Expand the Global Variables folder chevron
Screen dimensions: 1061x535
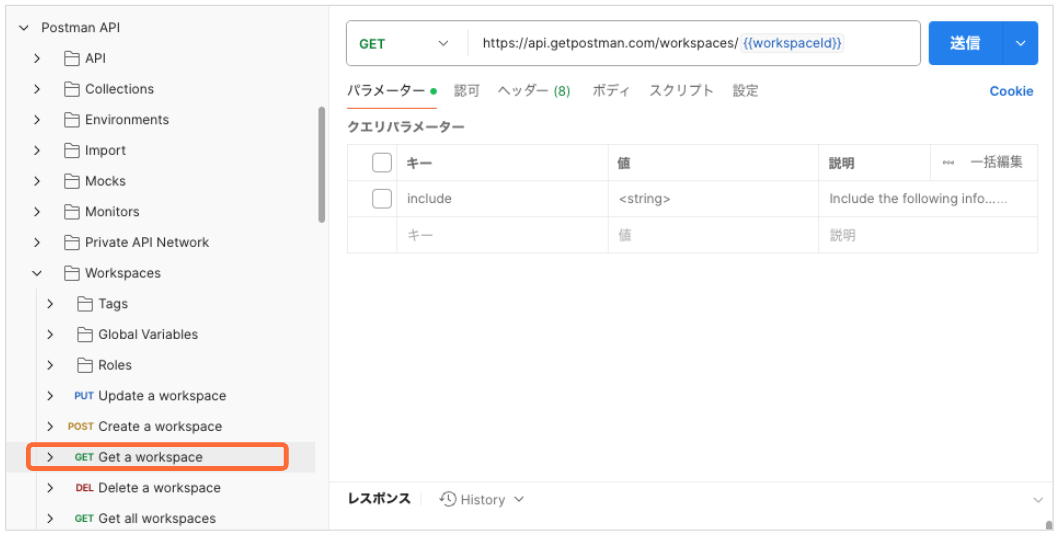pyautogui.click(x=50, y=334)
